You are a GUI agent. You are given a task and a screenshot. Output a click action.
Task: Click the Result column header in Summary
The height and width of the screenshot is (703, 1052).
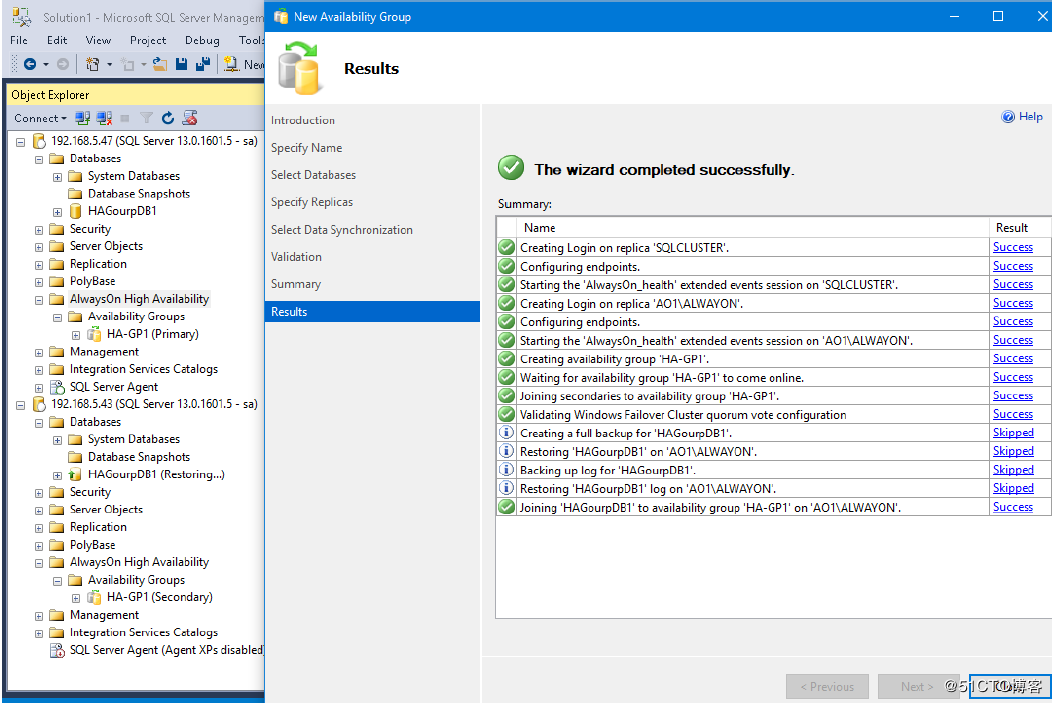[1019, 227]
